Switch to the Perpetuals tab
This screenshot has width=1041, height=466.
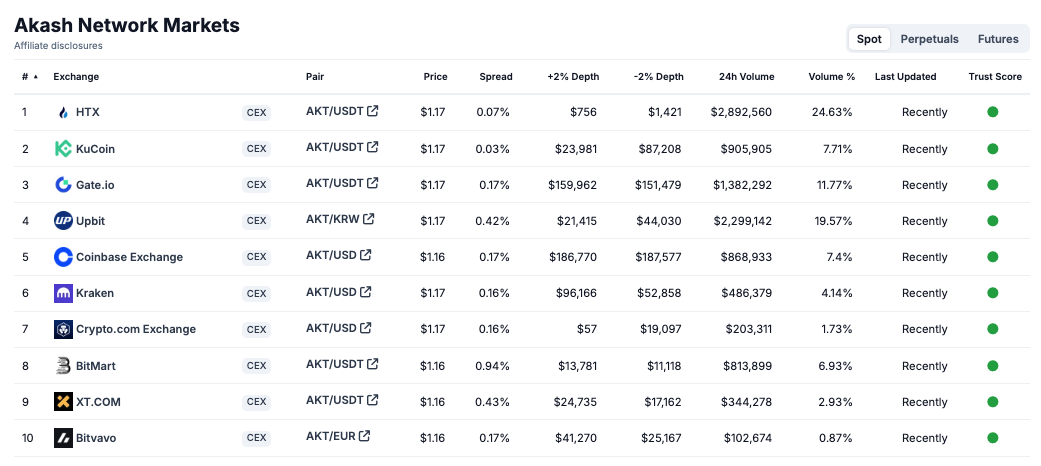[929, 39]
